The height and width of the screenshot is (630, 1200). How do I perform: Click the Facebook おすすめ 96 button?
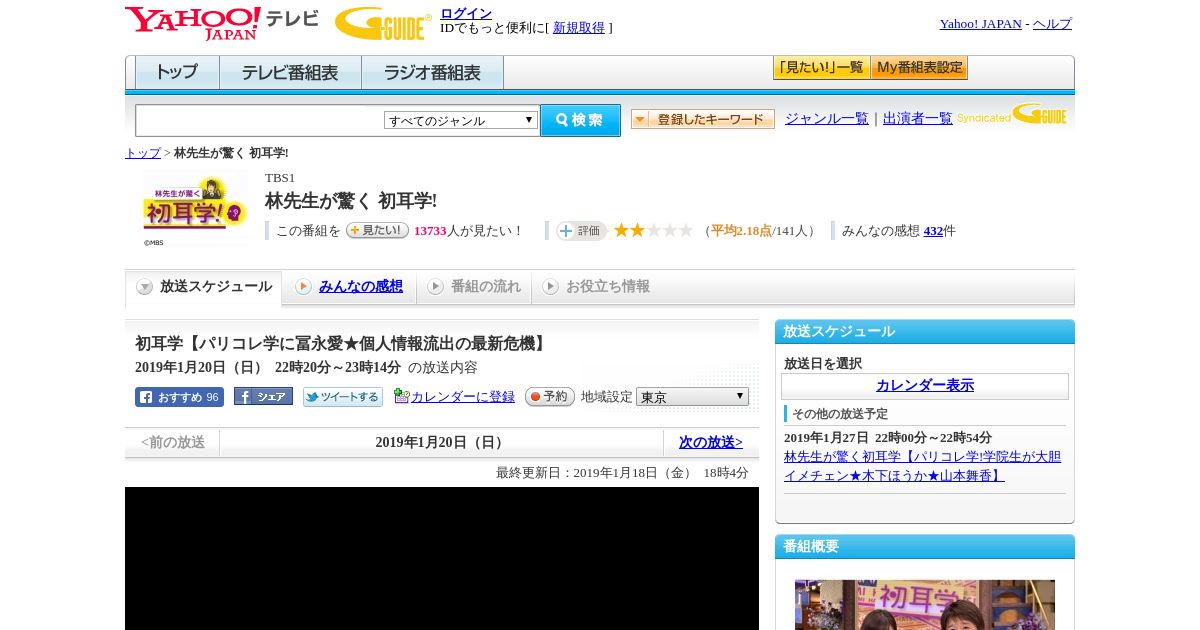[x=179, y=397]
